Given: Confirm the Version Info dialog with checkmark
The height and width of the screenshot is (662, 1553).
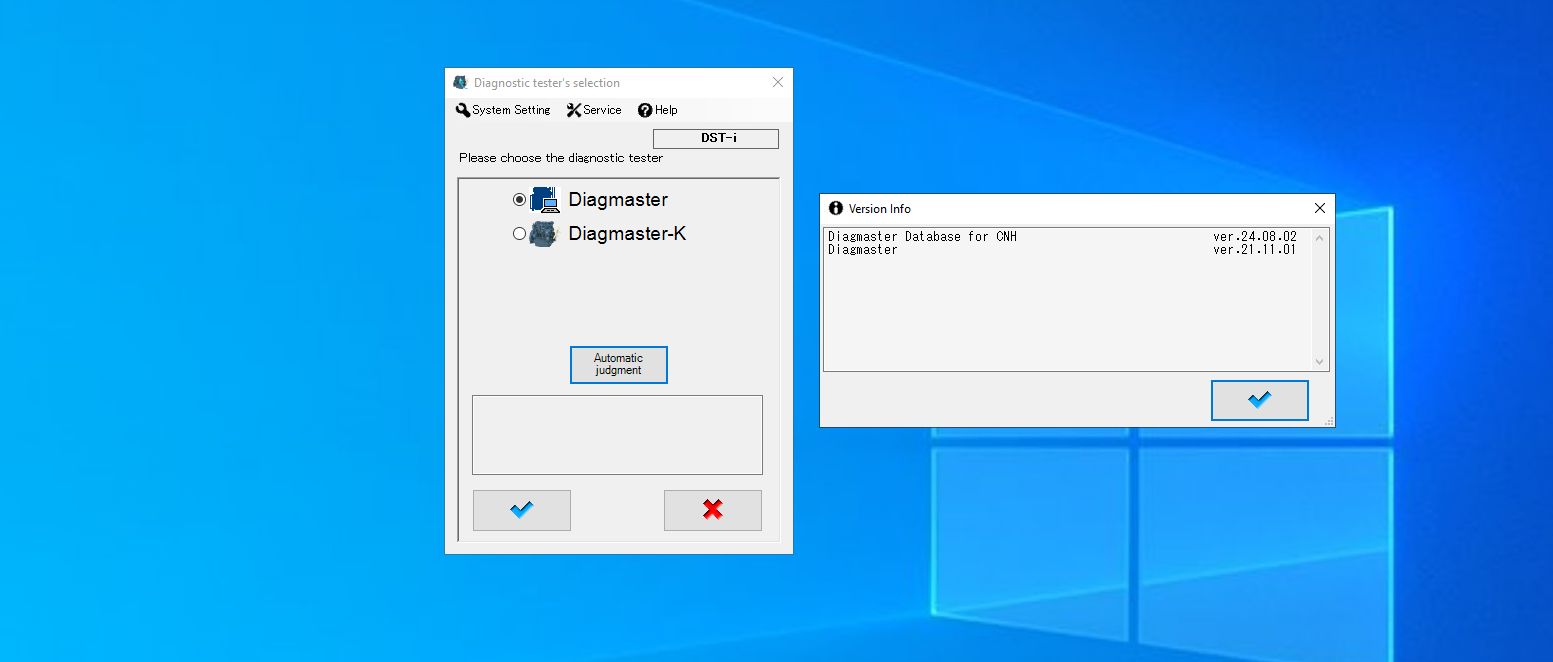Looking at the screenshot, I should coord(1259,399).
